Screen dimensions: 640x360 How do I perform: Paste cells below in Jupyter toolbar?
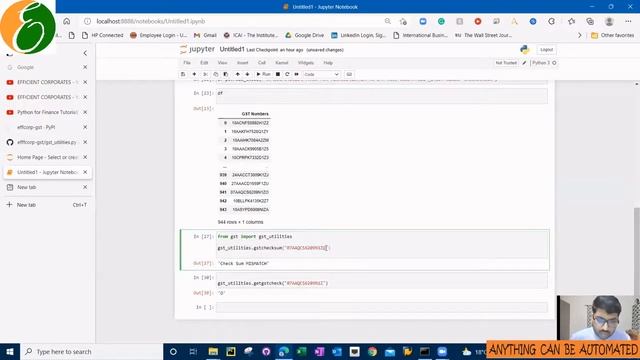(226, 74)
